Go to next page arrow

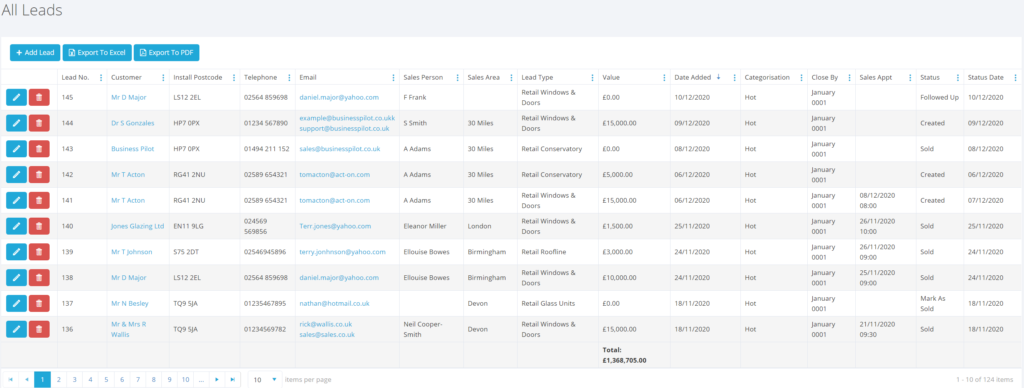click(217, 380)
